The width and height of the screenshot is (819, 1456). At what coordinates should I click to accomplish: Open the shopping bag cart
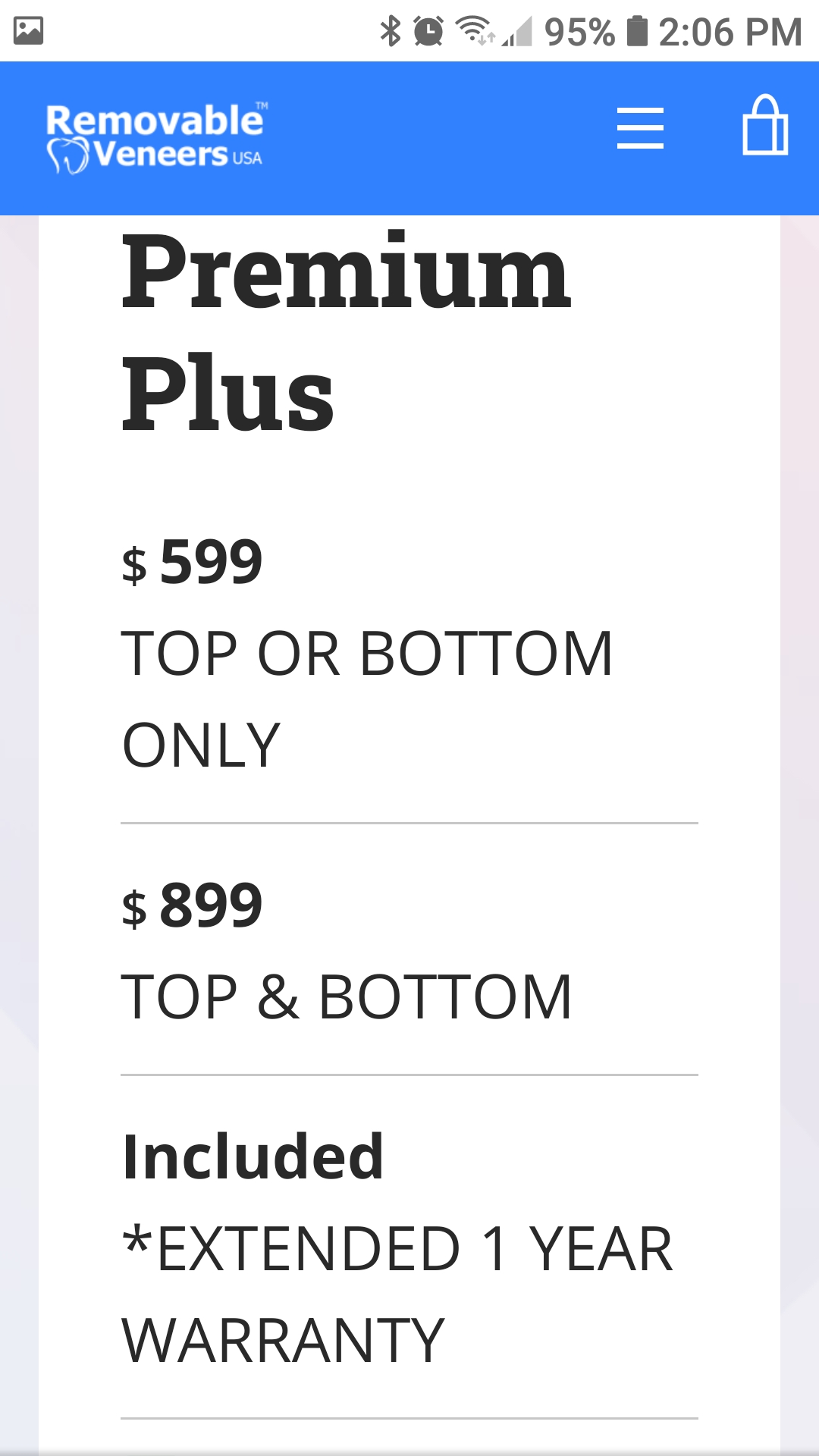765,125
